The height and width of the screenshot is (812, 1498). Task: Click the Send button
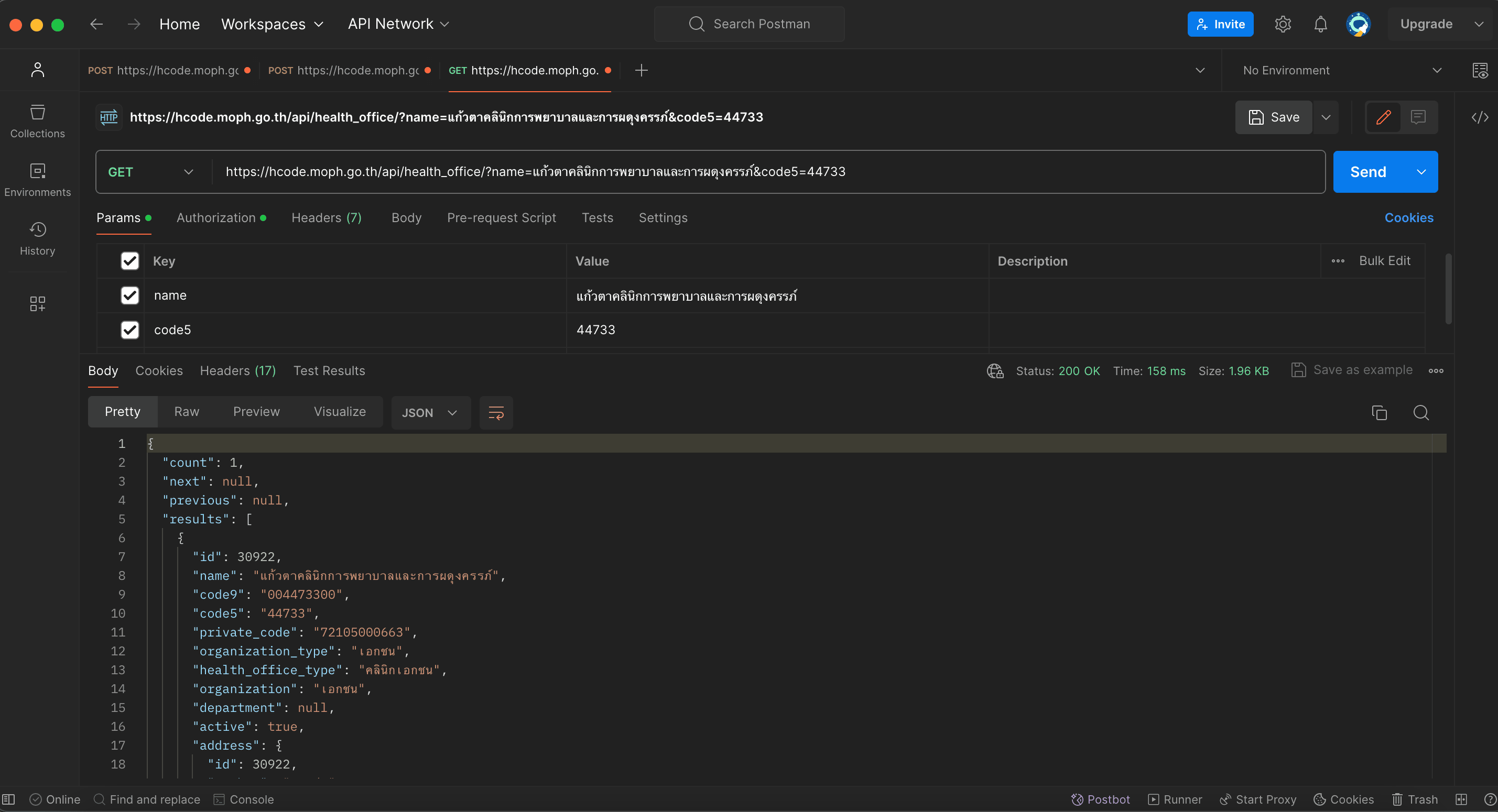point(1367,172)
